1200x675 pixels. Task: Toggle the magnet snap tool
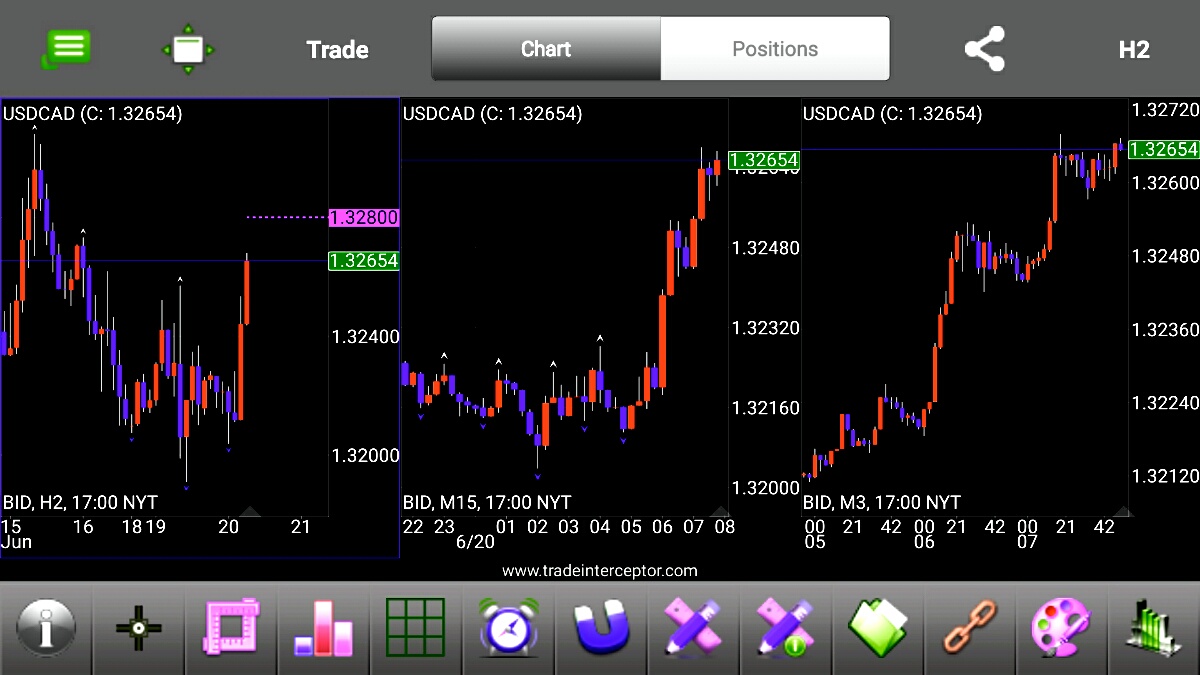[x=601, y=629]
